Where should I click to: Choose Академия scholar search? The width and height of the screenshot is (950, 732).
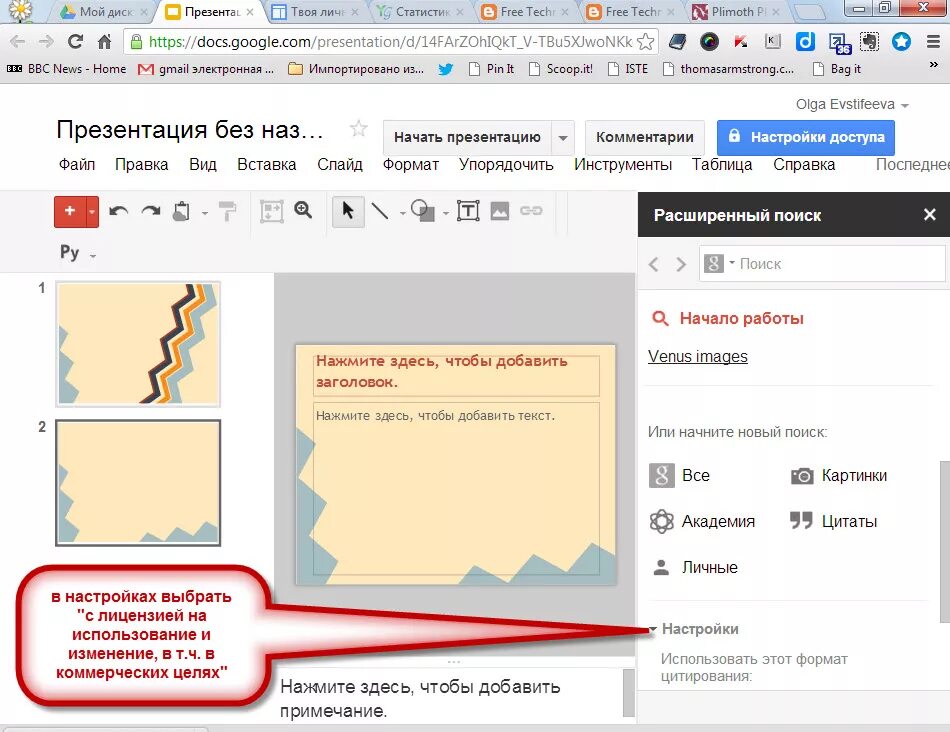[x=702, y=521]
